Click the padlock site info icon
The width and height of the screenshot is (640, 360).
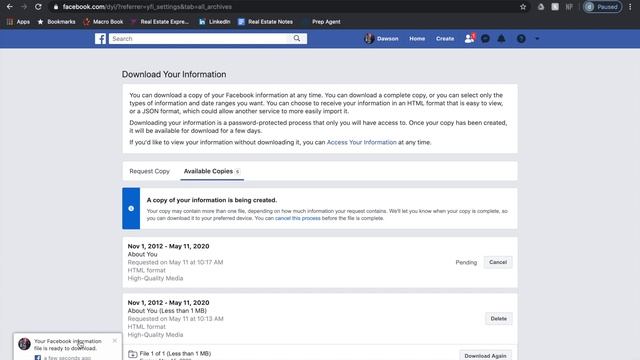[56, 7]
